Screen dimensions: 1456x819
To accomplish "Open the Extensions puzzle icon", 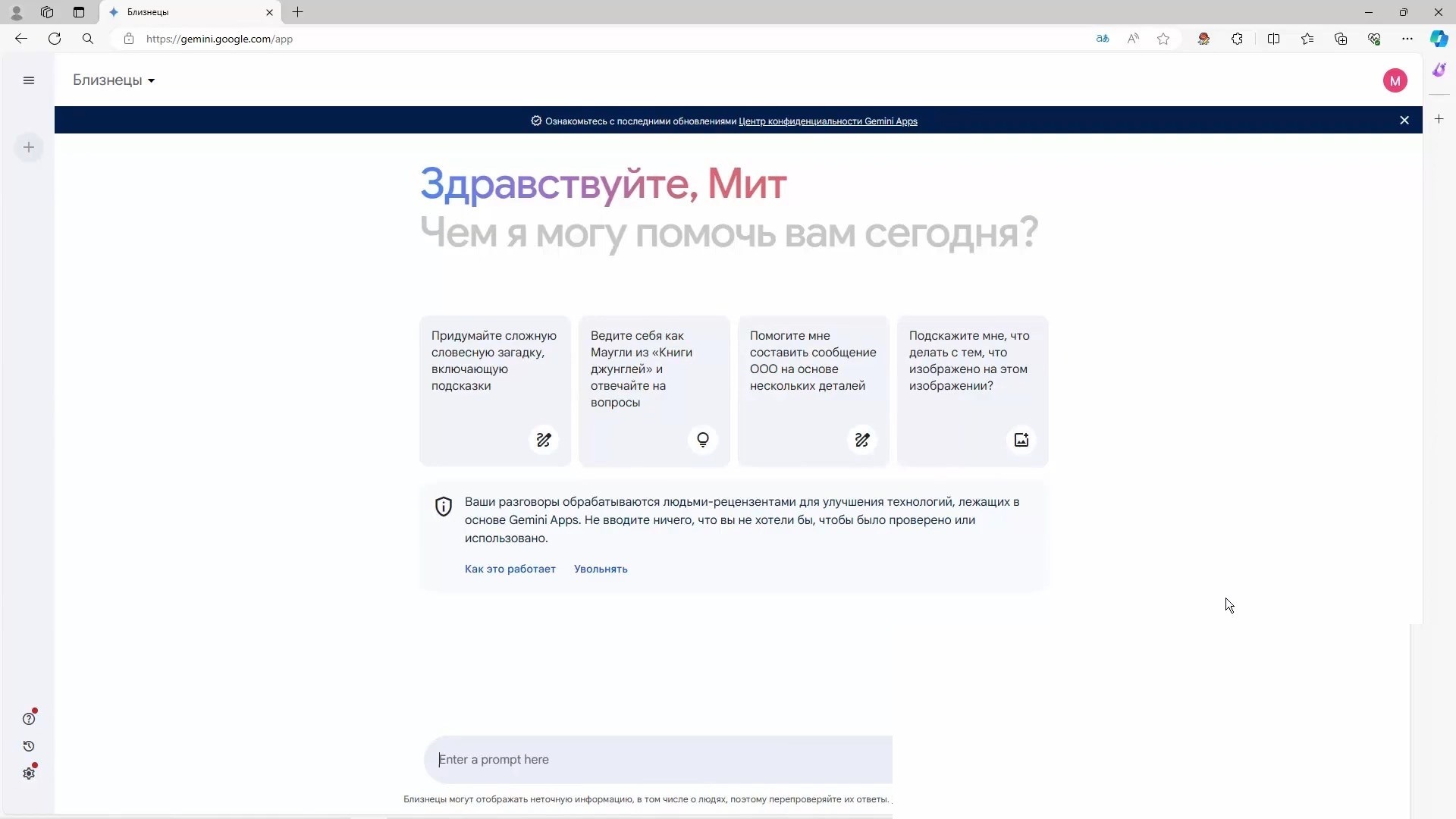I will click(1237, 39).
